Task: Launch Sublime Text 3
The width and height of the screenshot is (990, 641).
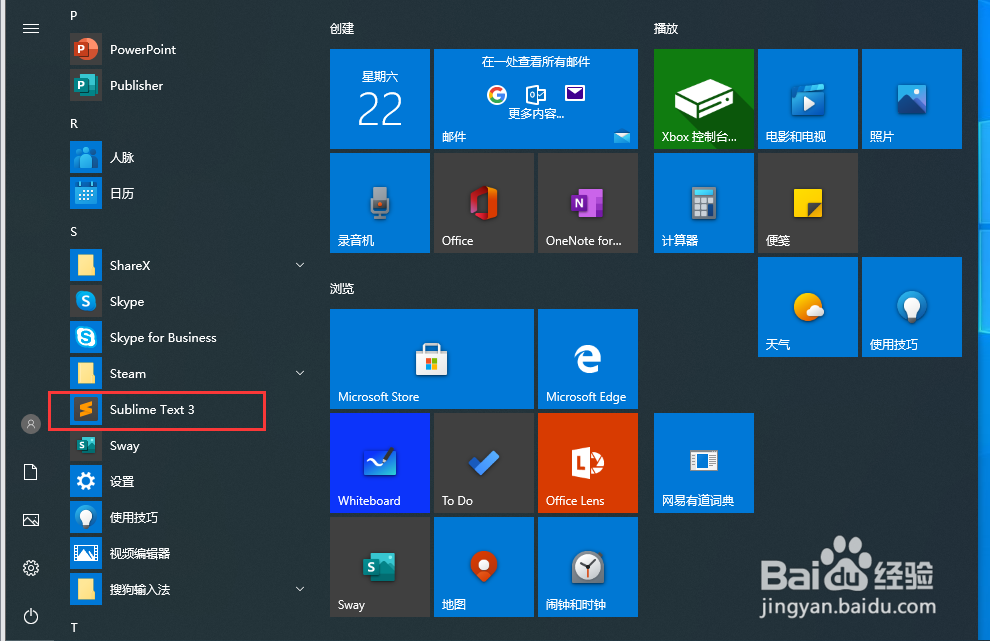Action: 189,409
